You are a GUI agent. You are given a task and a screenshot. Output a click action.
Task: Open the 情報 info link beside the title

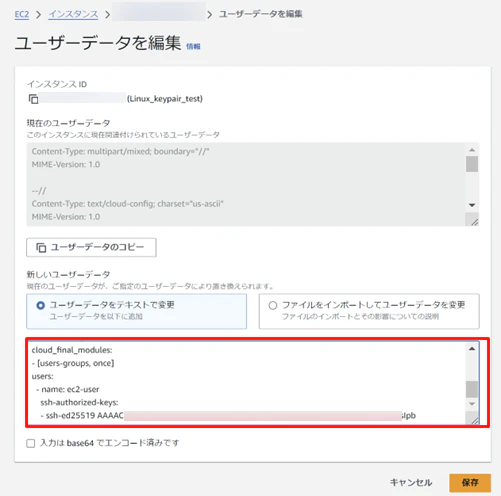pos(193,46)
